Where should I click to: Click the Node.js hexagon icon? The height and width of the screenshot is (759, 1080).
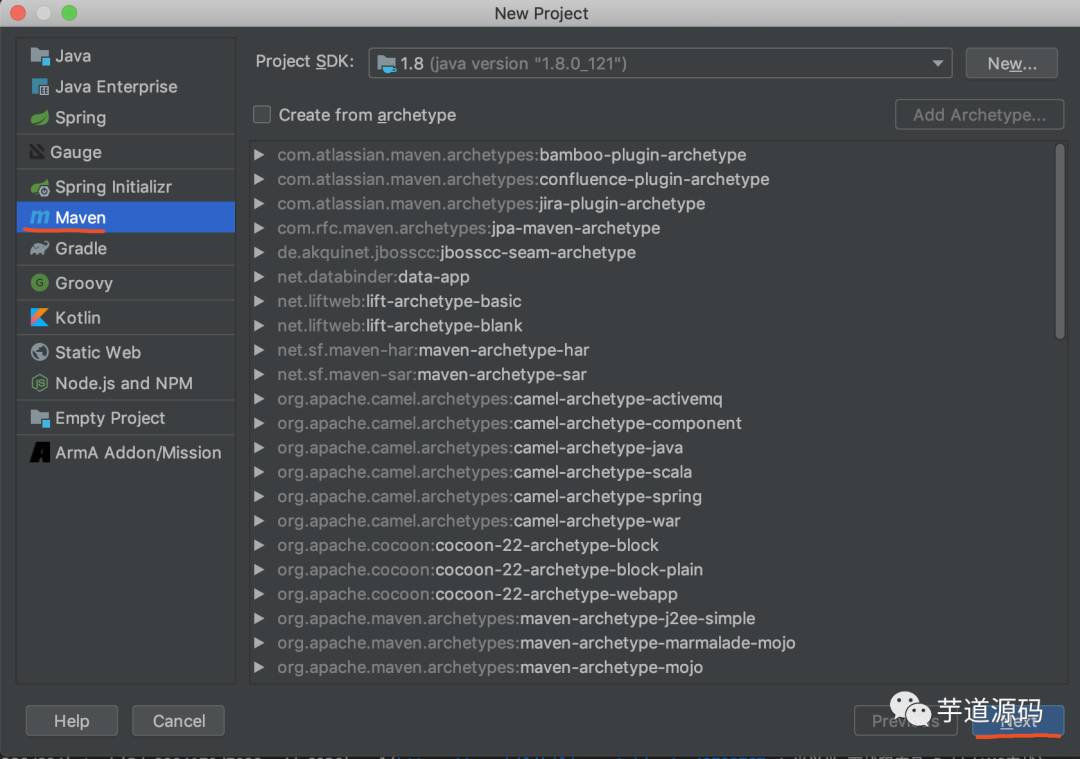(40, 383)
